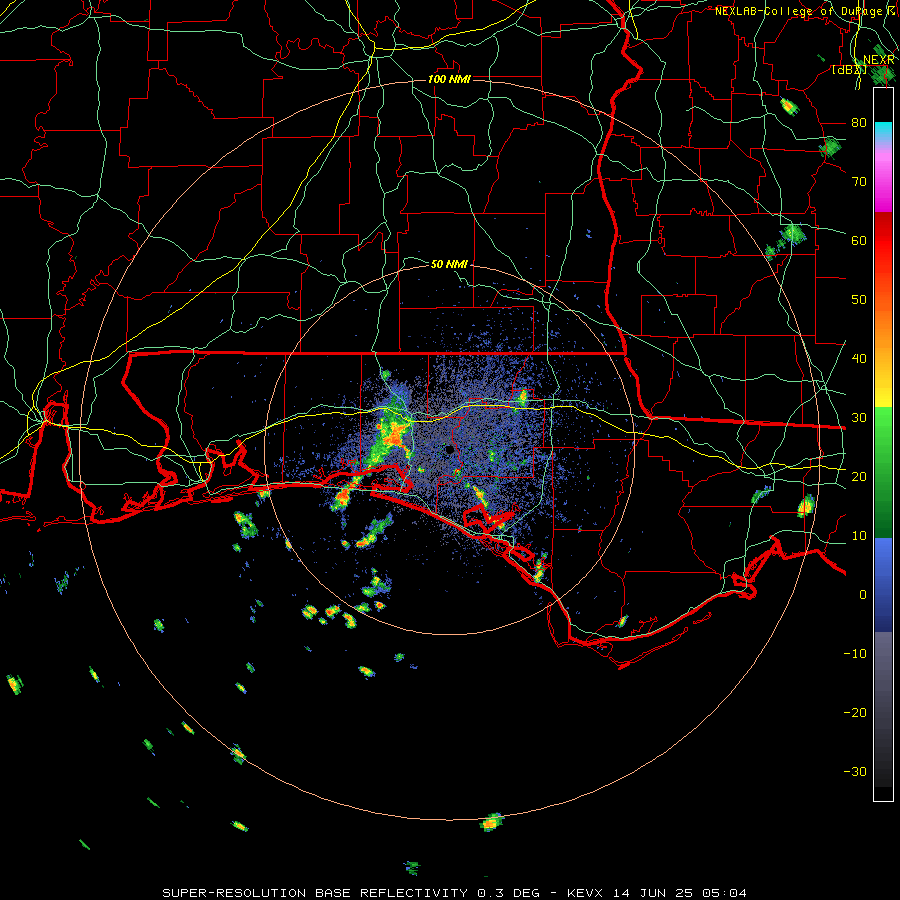Click the black radar site dot at the map center
The height and width of the screenshot is (900, 900).
pos(449,449)
